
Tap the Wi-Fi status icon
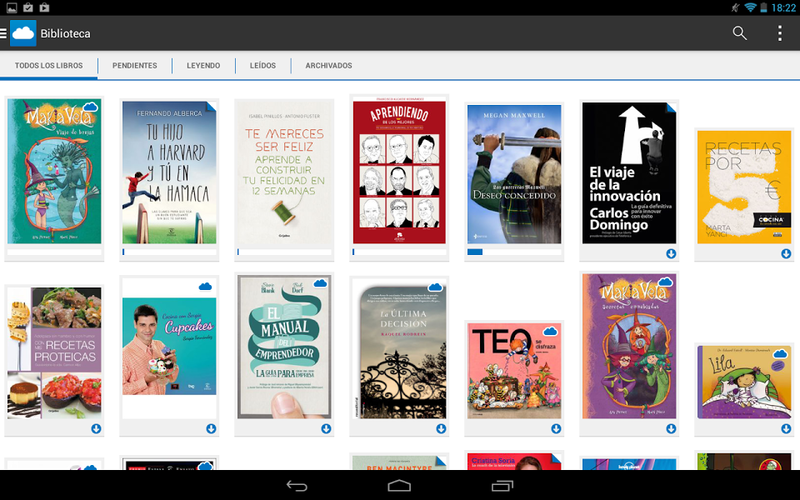coord(750,7)
